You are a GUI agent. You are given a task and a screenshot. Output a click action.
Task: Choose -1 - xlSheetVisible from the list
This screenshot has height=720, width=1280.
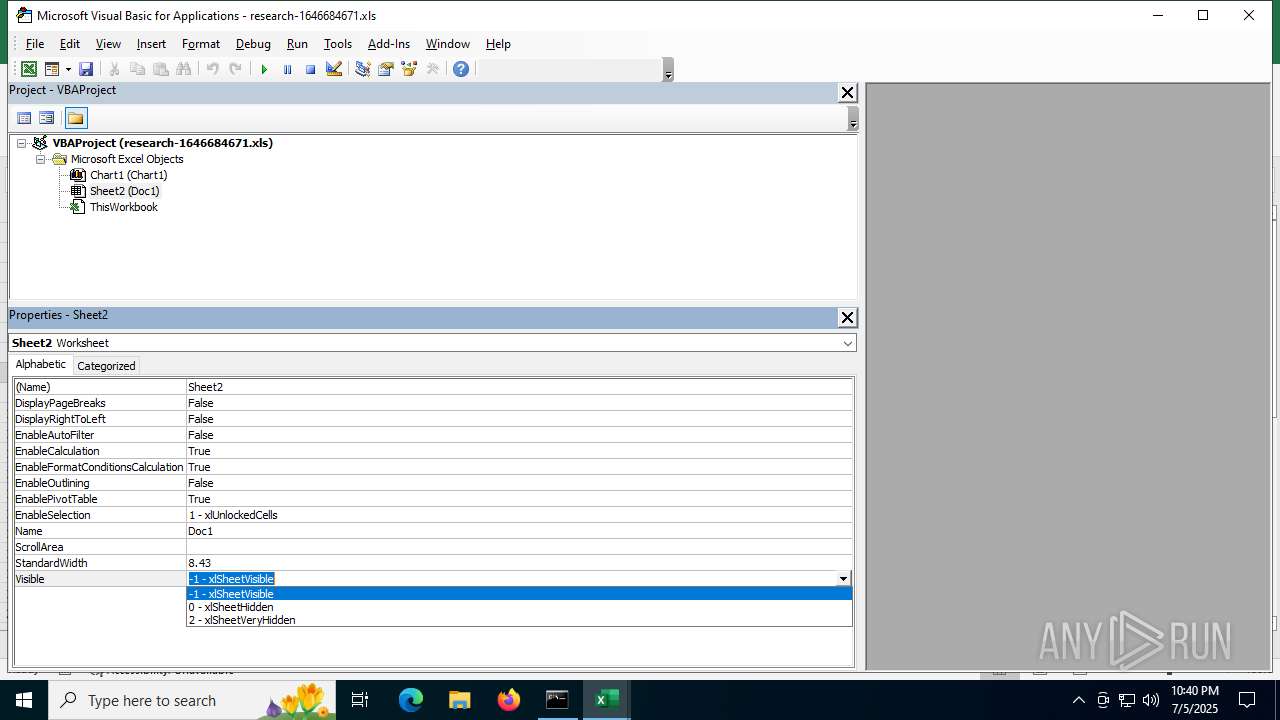pos(519,594)
